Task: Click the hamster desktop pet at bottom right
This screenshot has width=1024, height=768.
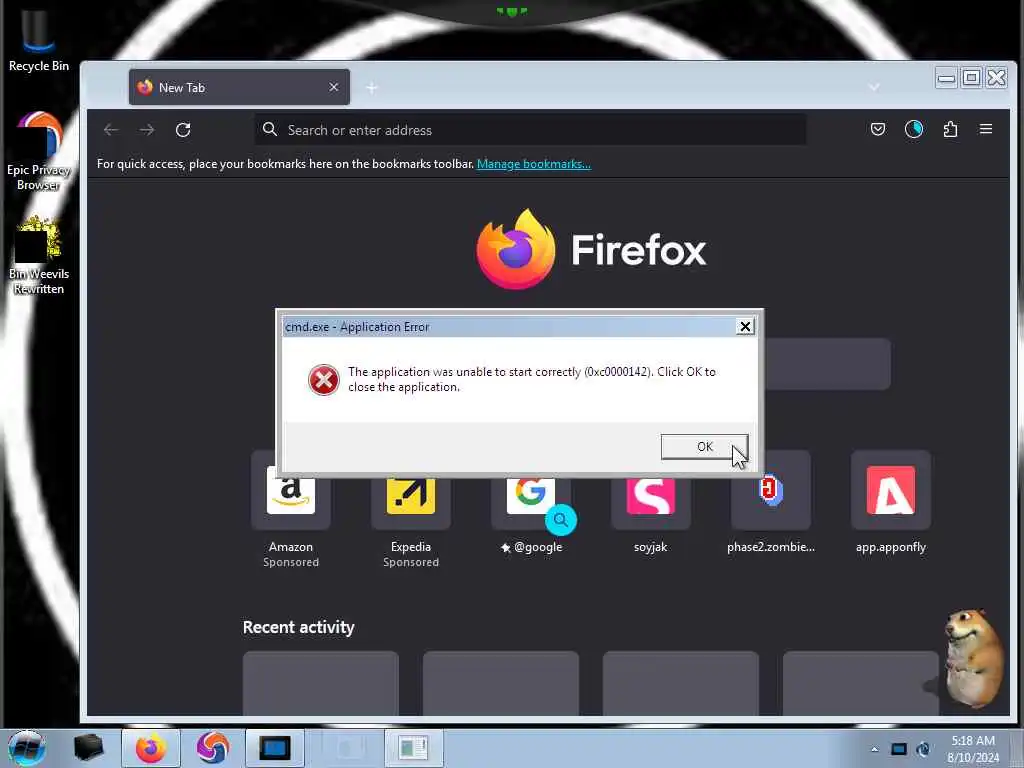Action: click(973, 658)
